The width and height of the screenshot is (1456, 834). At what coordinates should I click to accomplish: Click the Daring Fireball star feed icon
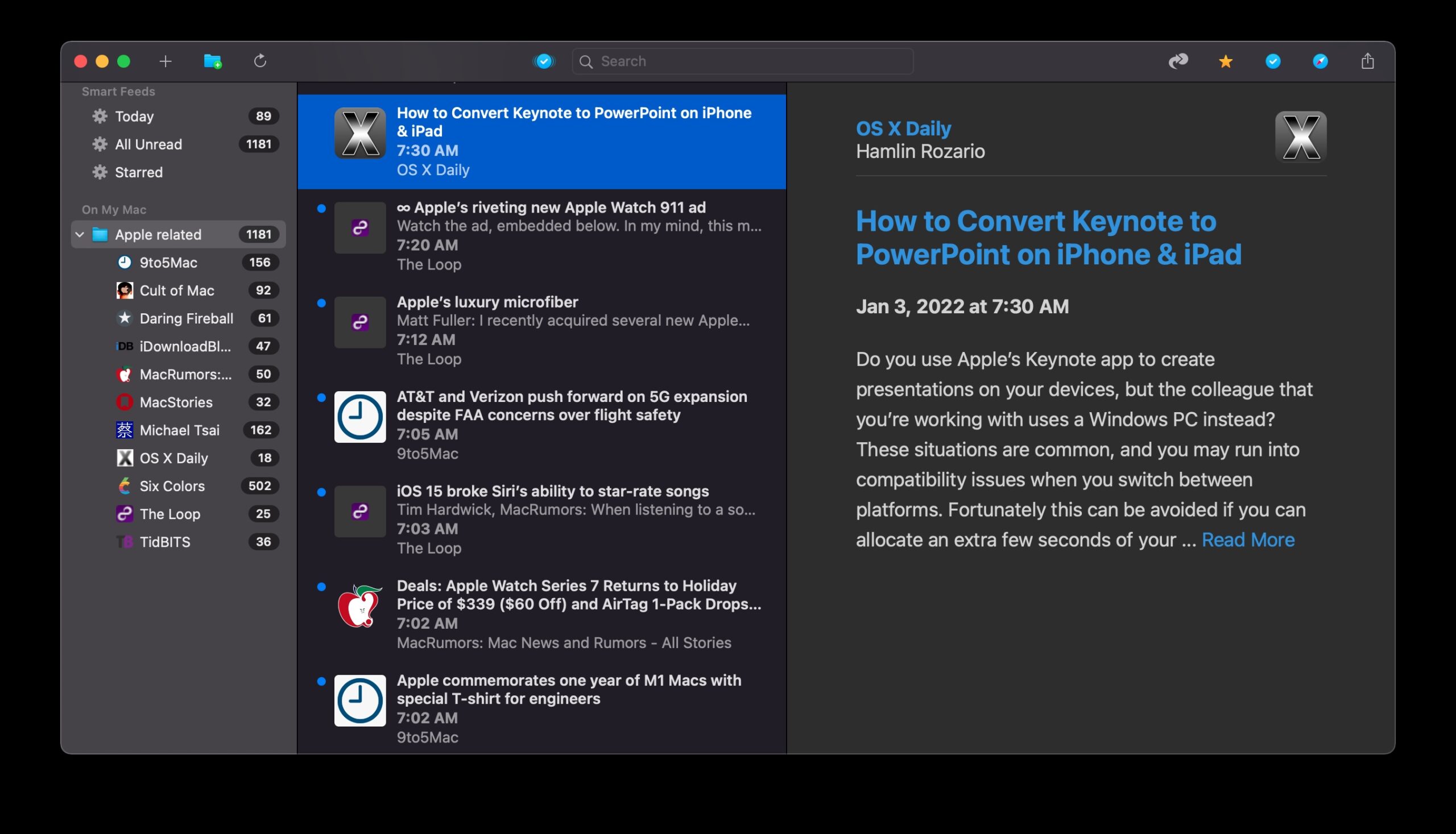125,318
